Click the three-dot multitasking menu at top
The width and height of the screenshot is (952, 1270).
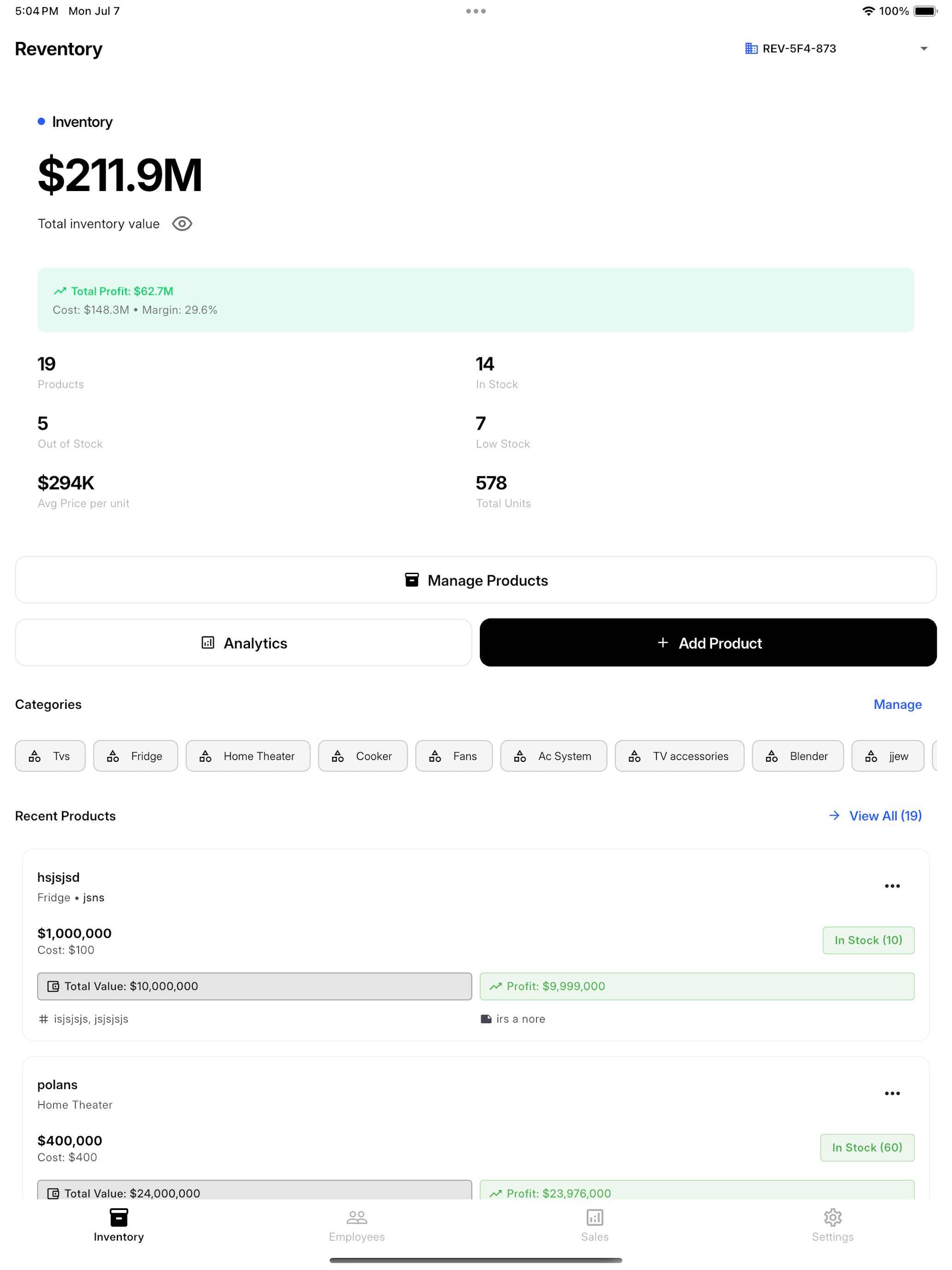coord(476,11)
